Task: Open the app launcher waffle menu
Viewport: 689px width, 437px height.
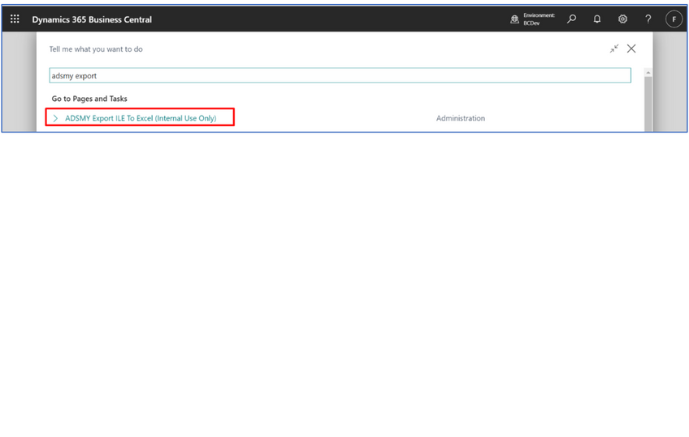Action: click(15, 19)
